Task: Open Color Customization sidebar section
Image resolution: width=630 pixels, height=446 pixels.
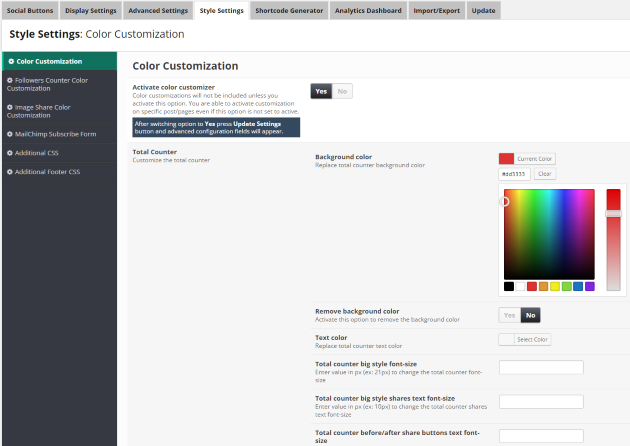Action: (59, 61)
